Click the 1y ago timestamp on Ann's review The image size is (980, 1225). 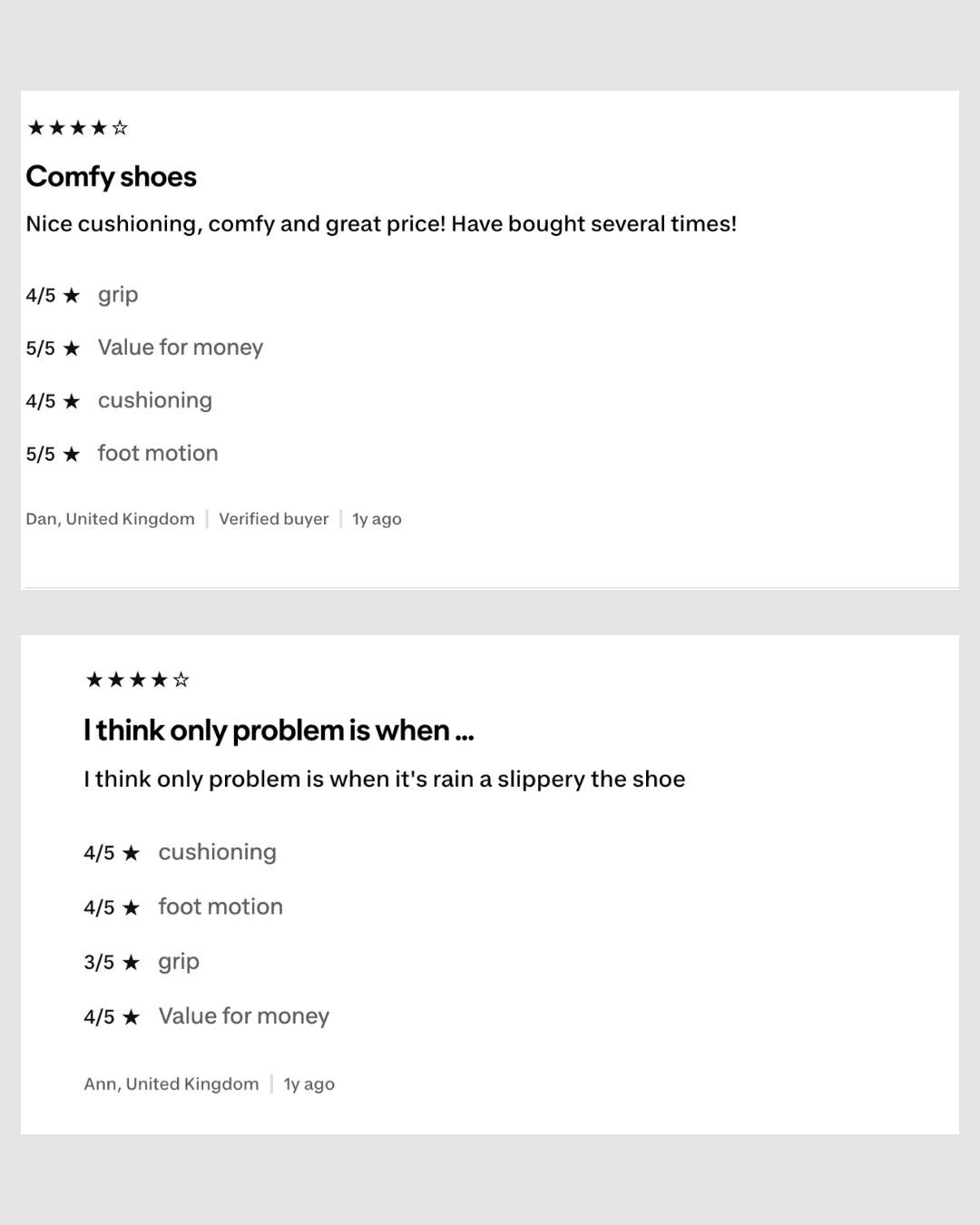point(309,1083)
